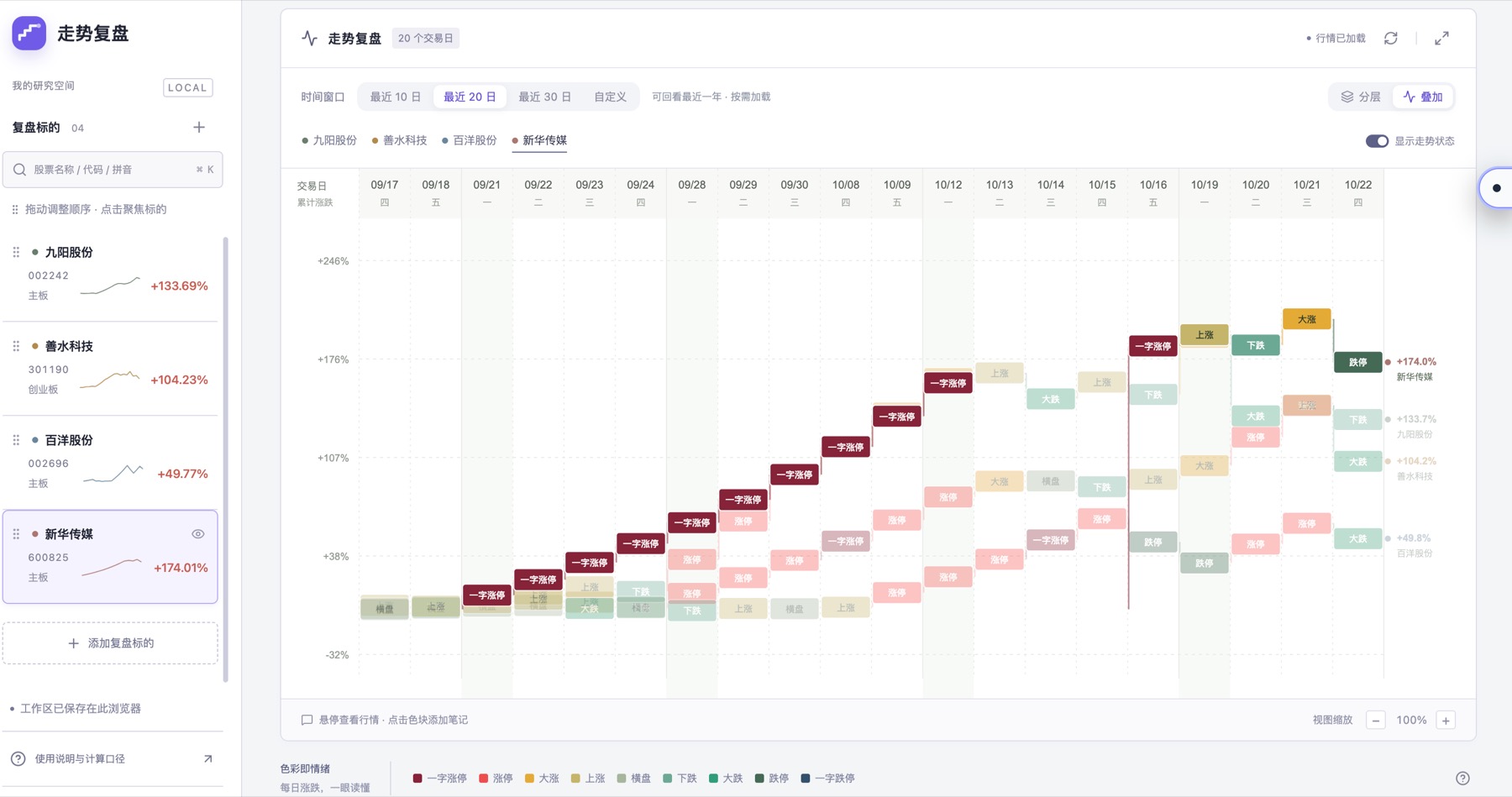Click the refresh market data icon
1512x797 pixels.
point(1391,39)
